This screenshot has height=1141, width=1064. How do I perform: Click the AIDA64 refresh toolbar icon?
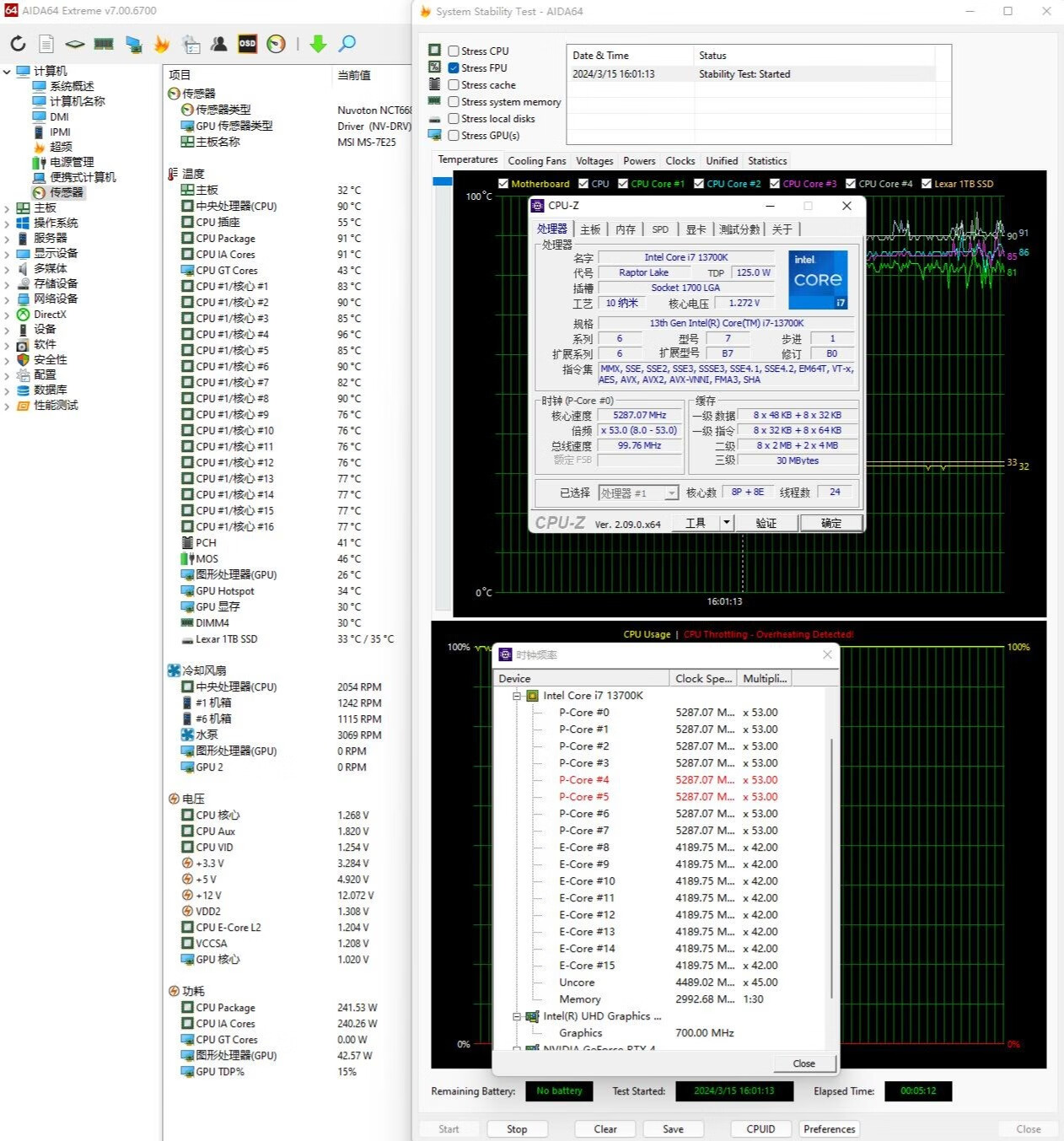point(18,44)
